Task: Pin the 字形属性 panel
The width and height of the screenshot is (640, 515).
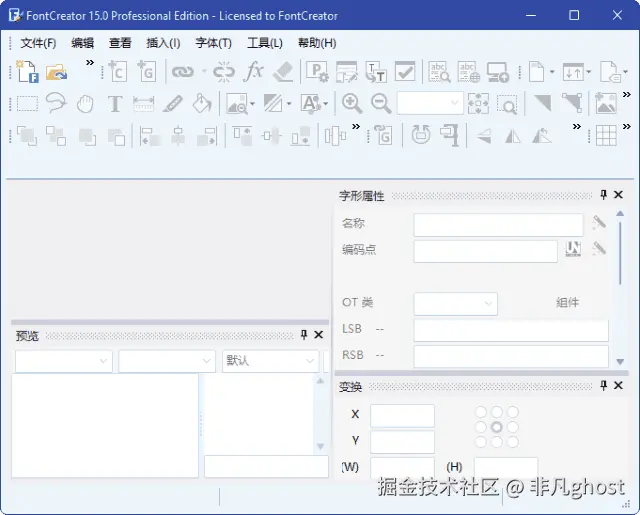Action: click(604, 195)
